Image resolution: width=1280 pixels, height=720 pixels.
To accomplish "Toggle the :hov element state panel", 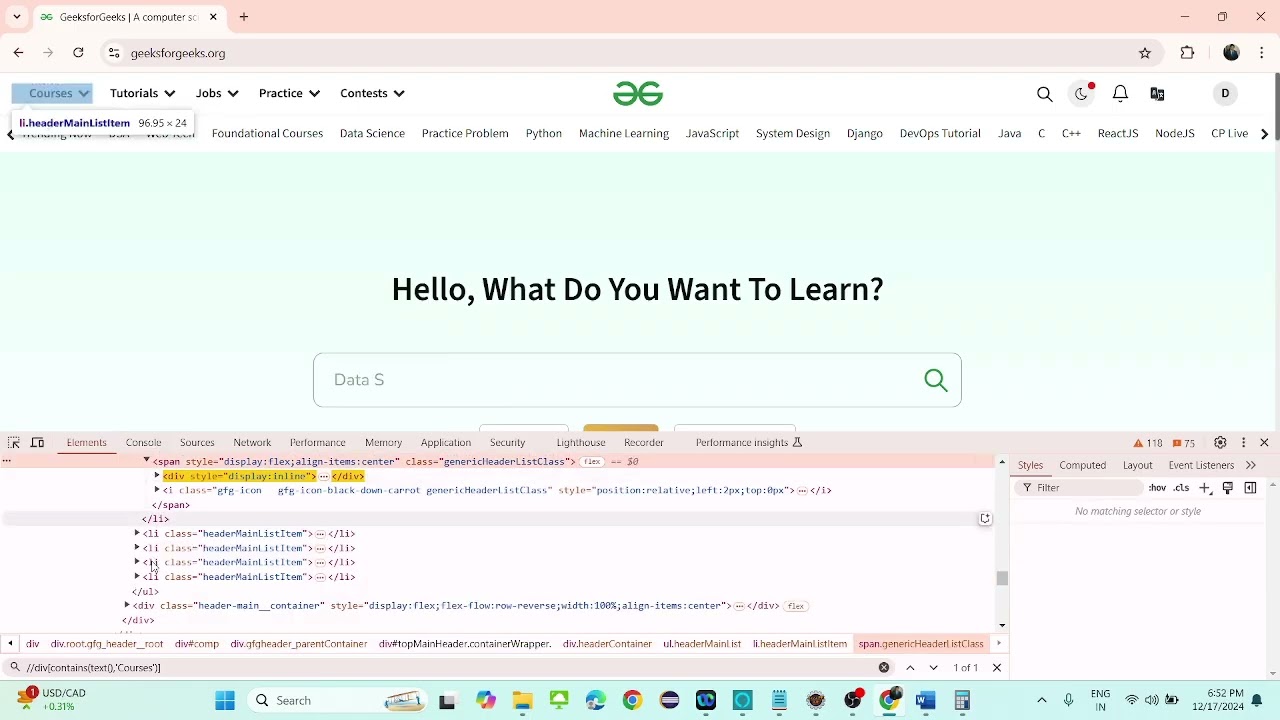I will click(1157, 488).
